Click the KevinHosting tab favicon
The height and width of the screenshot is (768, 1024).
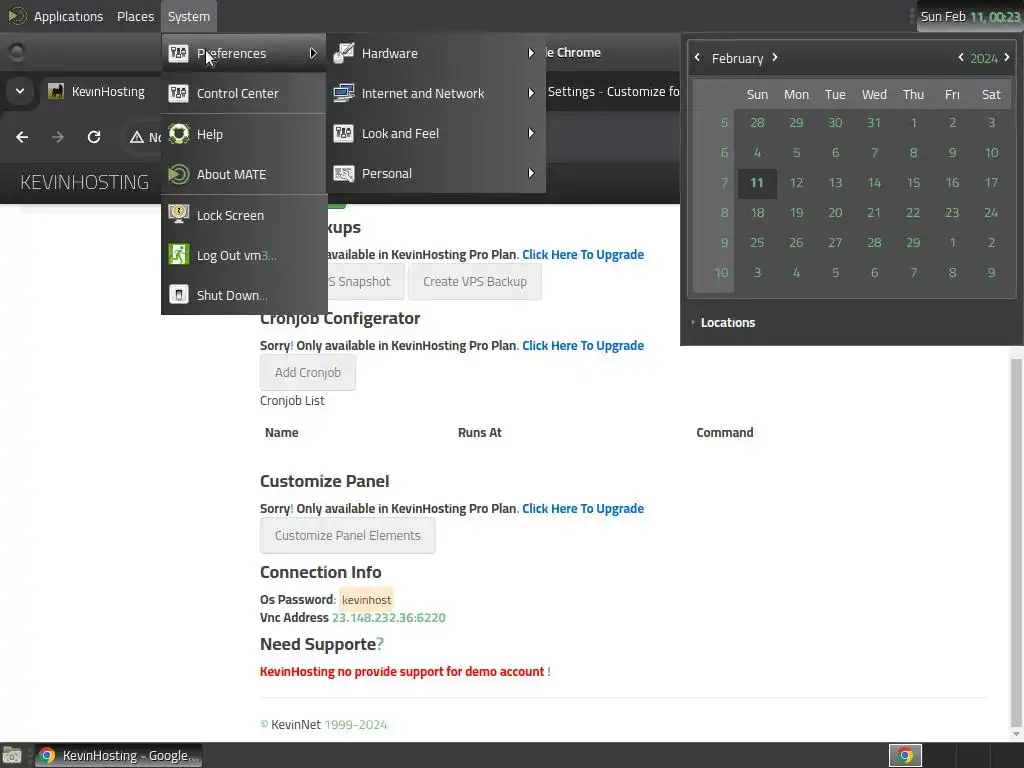[56, 91]
